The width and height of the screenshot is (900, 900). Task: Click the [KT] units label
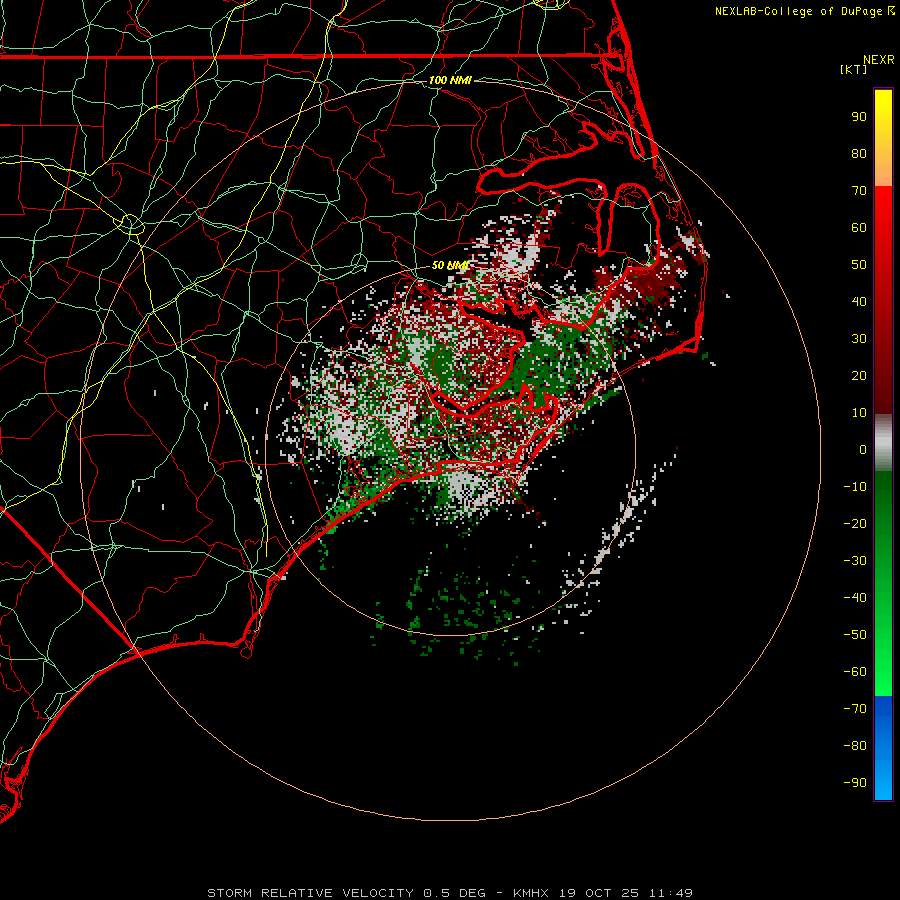coord(853,69)
